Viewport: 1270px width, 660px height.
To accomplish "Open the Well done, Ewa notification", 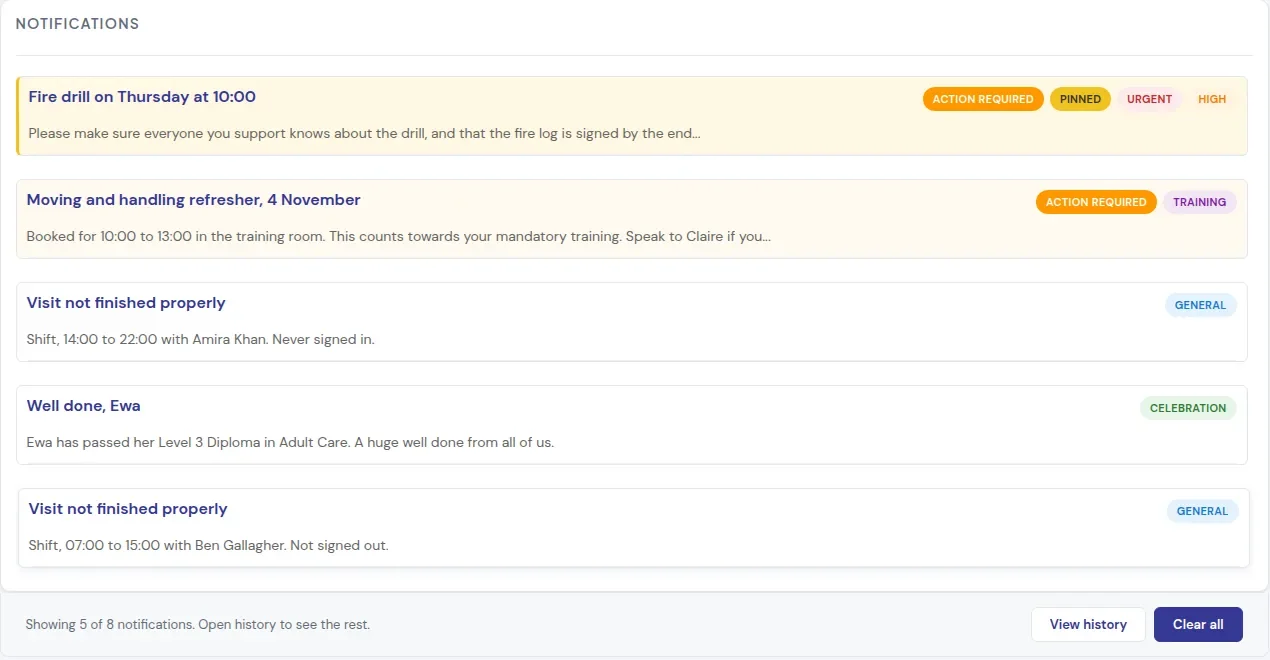I will pos(632,425).
